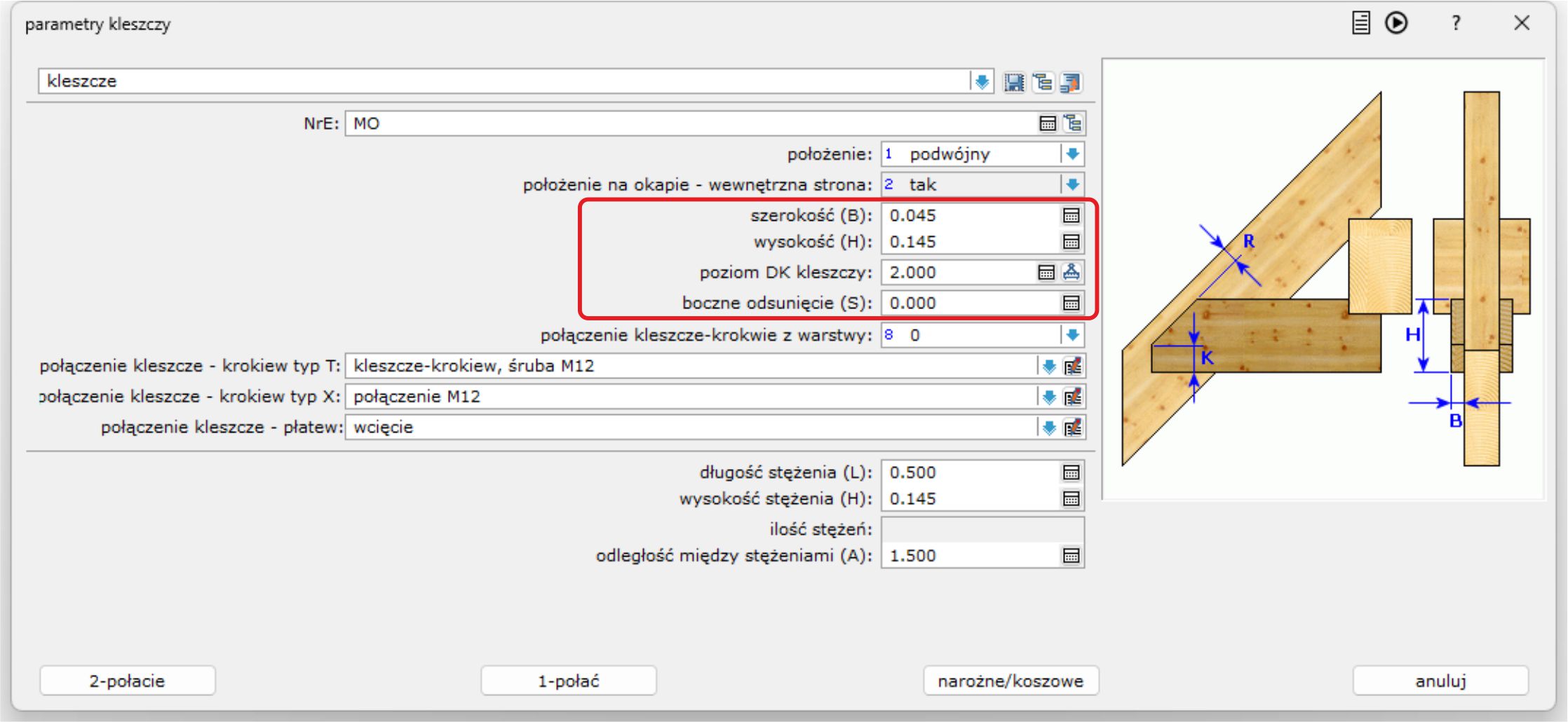This screenshot has height=722, width=1568.
Task: Click the tree structure icon beside kleszcze preset
Action: (1043, 82)
